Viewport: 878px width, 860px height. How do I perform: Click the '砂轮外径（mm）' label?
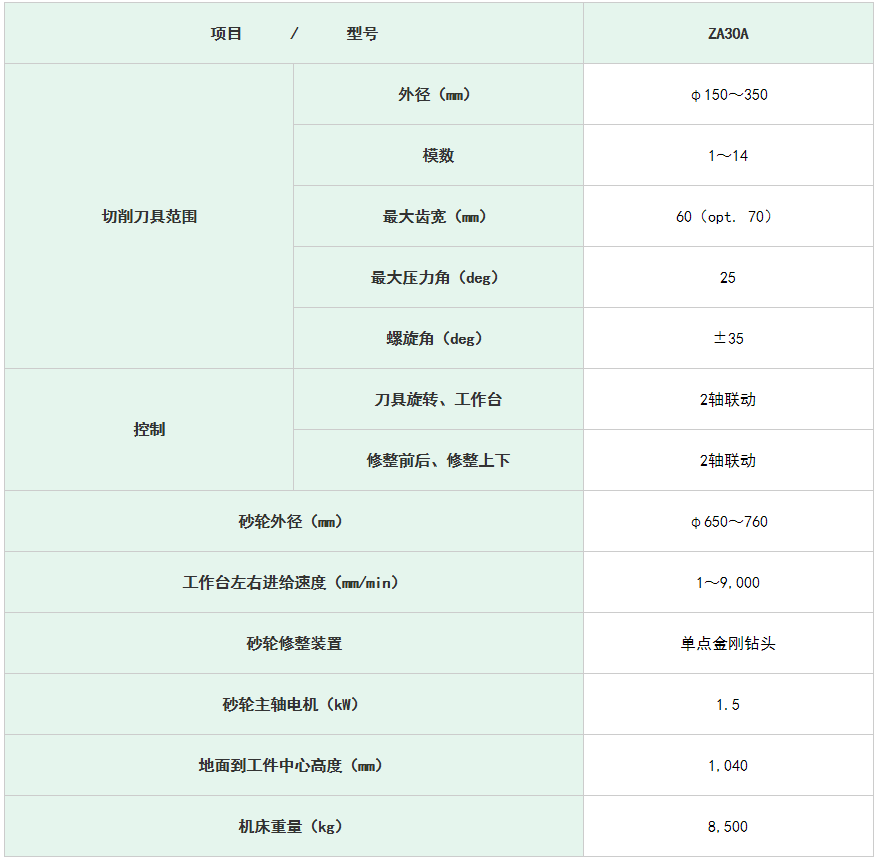290,522
